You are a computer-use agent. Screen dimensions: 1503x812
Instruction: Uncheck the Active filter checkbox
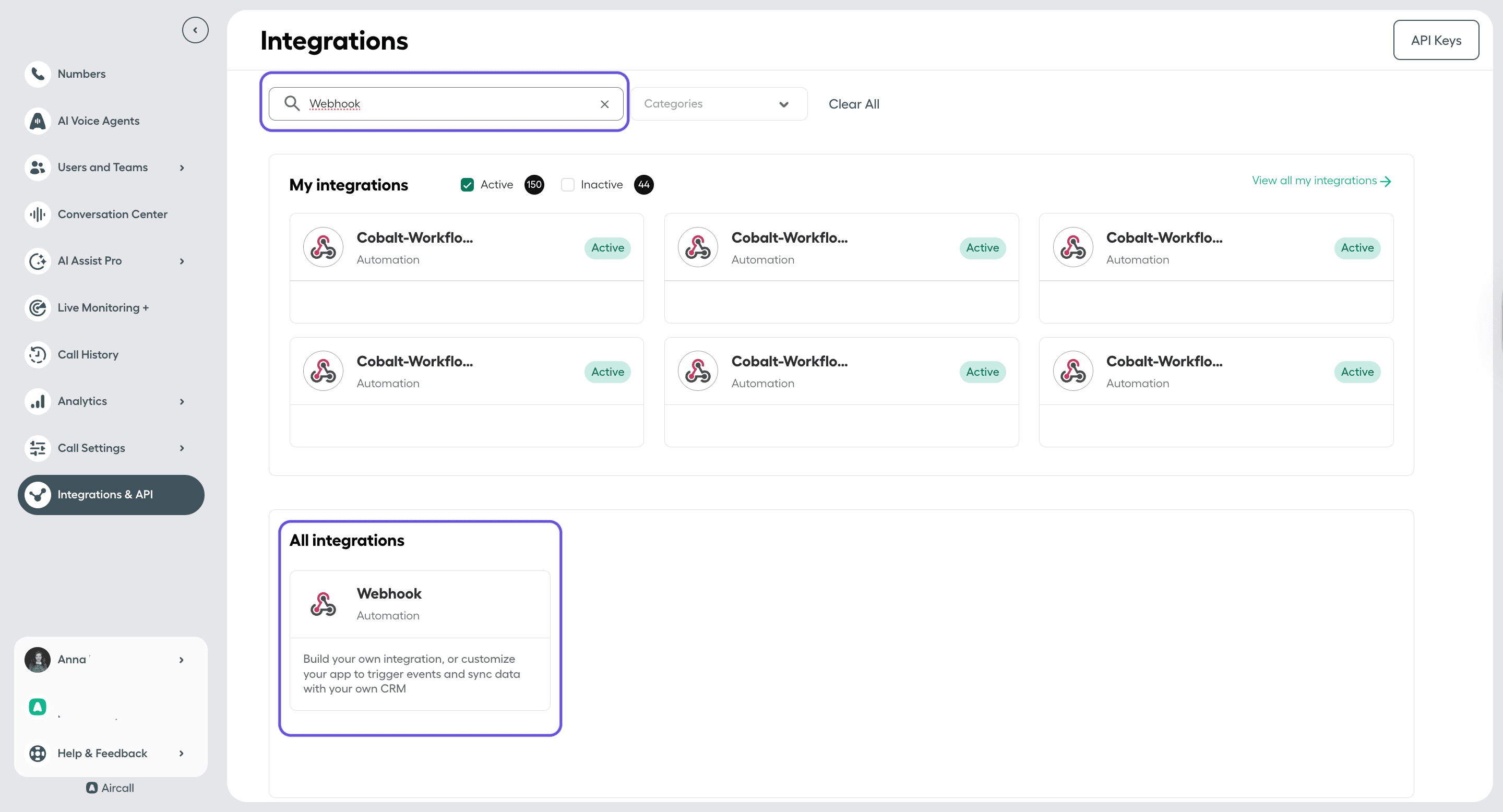click(467, 185)
